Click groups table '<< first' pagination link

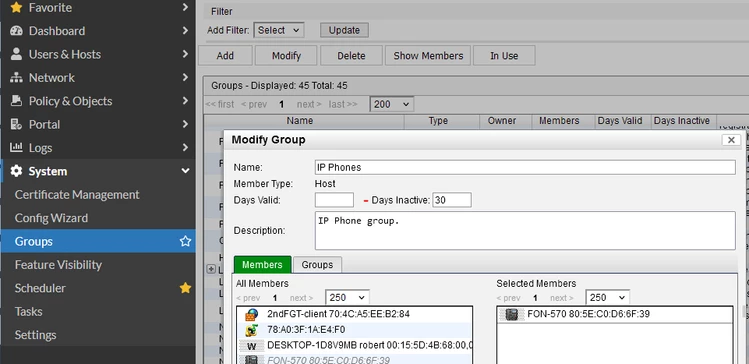pos(220,104)
